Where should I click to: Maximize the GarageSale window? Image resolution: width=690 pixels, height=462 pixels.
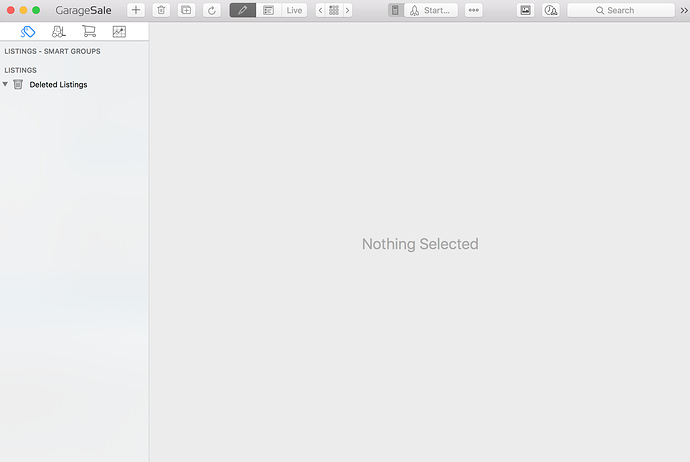coord(36,10)
